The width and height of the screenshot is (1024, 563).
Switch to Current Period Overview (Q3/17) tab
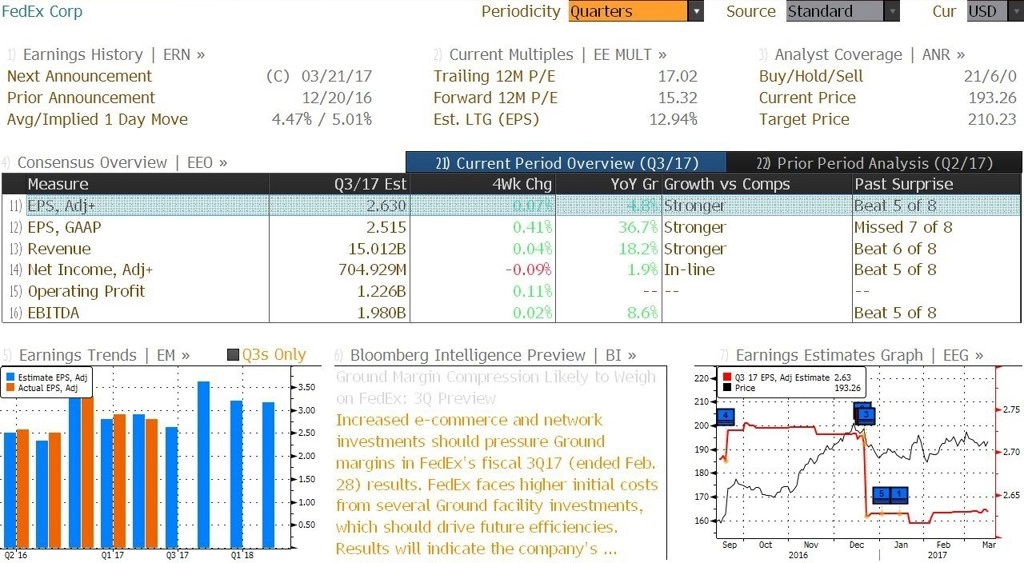click(x=566, y=163)
